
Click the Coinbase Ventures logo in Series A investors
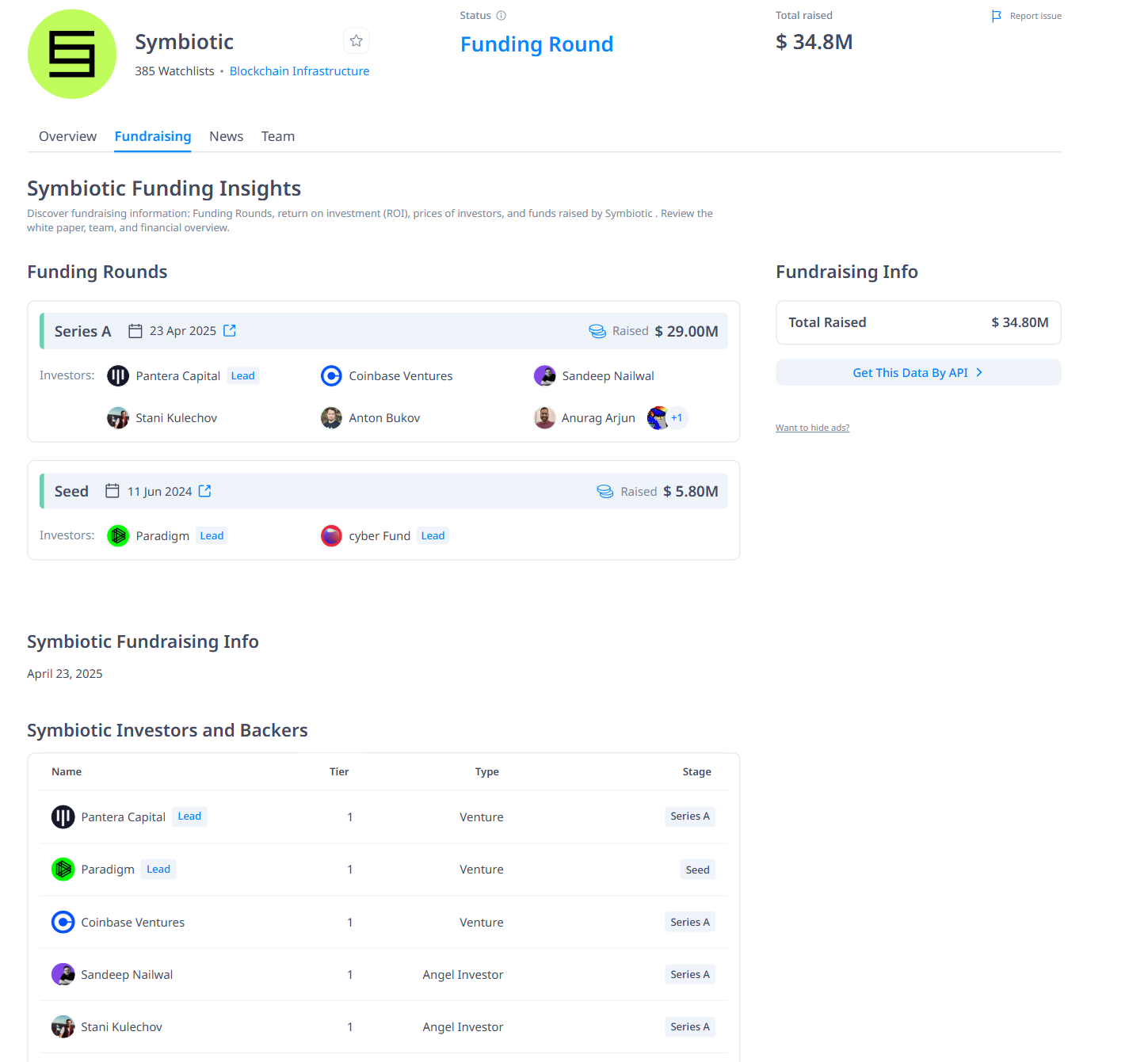coord(331,375)
